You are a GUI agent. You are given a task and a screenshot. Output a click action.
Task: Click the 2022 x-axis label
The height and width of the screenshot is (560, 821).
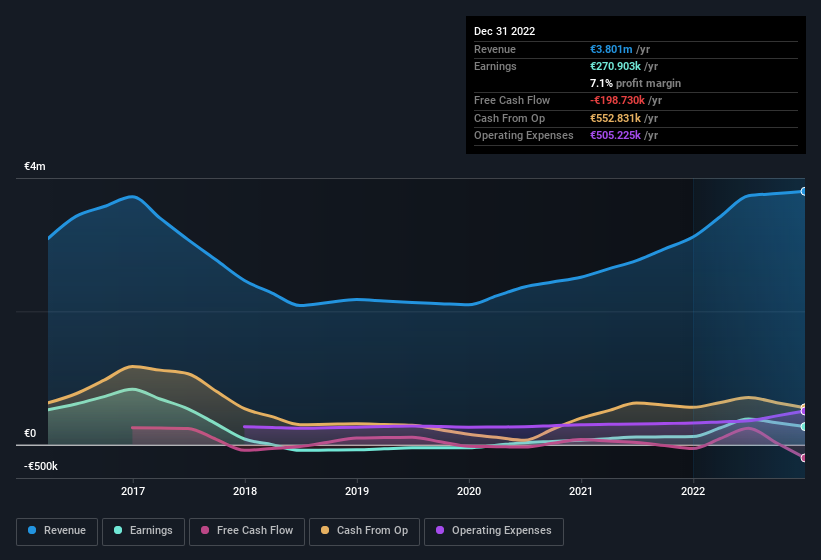(x=693, y=491)
